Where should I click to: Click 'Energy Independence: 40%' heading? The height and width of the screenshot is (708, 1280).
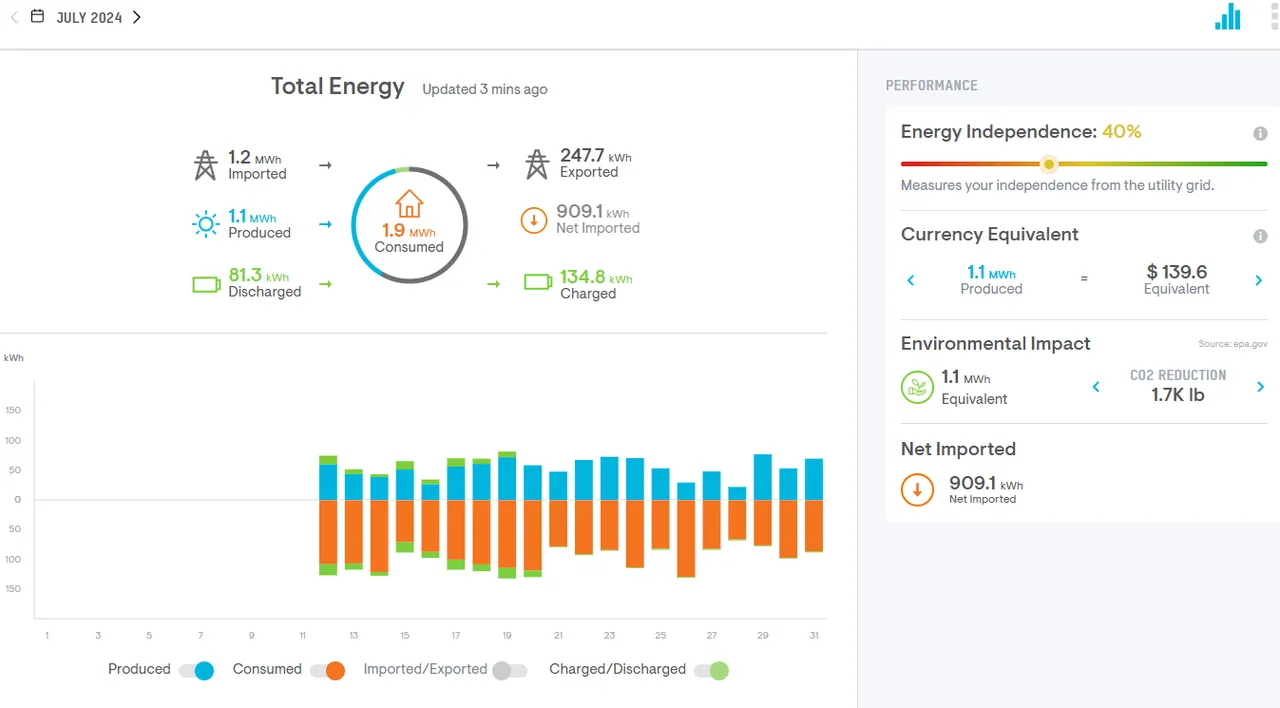(x=1021, y=132)
